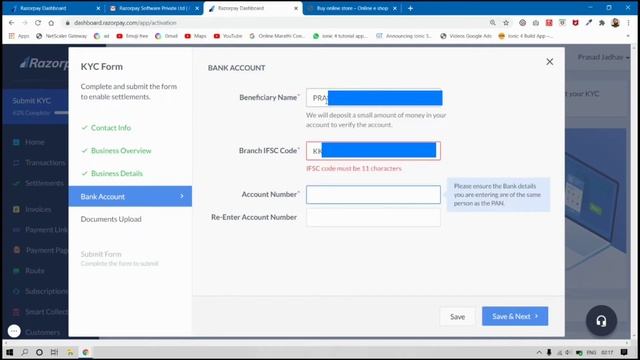Switch to the Buy online store tab
This screenshot has width=640, height=360.
click(x=352, y=8)
